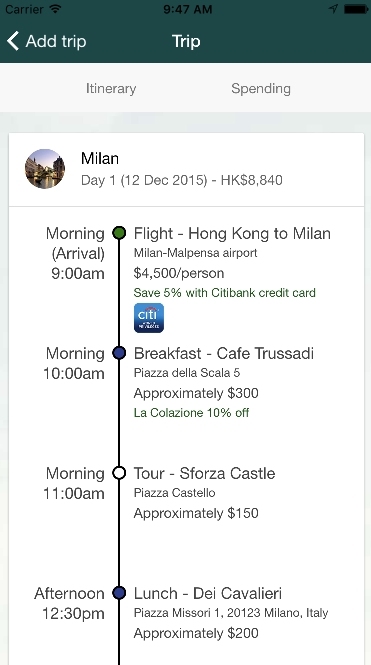Open Tour - Sforza Castle entry
Image resolution: width=371 pixels, height=665 pixels.
(x=204, y=473)
